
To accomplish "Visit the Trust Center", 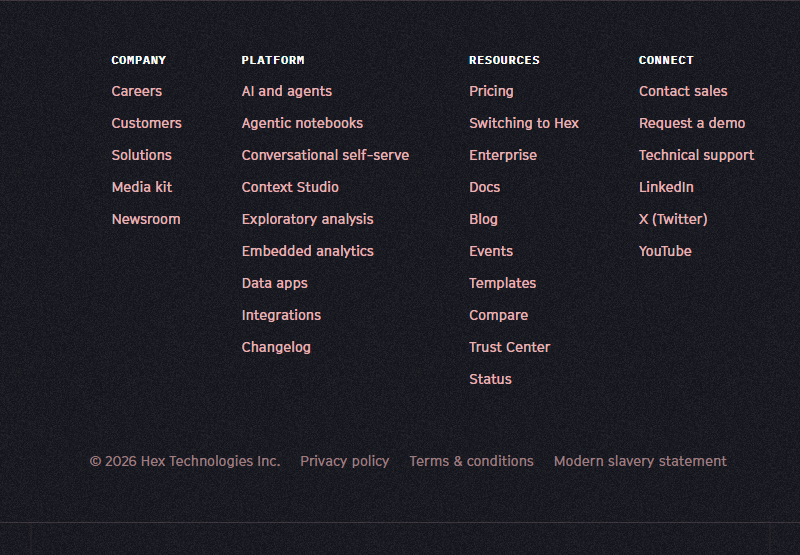I will point(509,347).
